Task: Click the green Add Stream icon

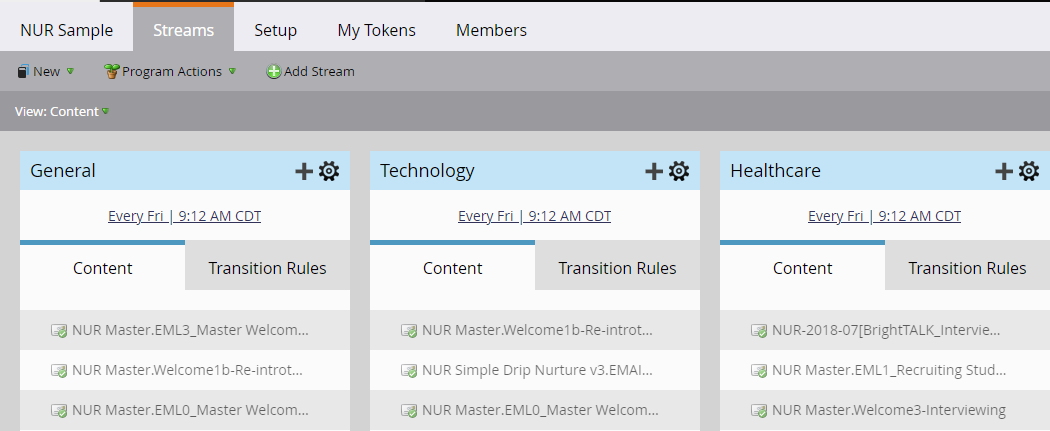Action: pyautogui.click(x=273, y=72)
